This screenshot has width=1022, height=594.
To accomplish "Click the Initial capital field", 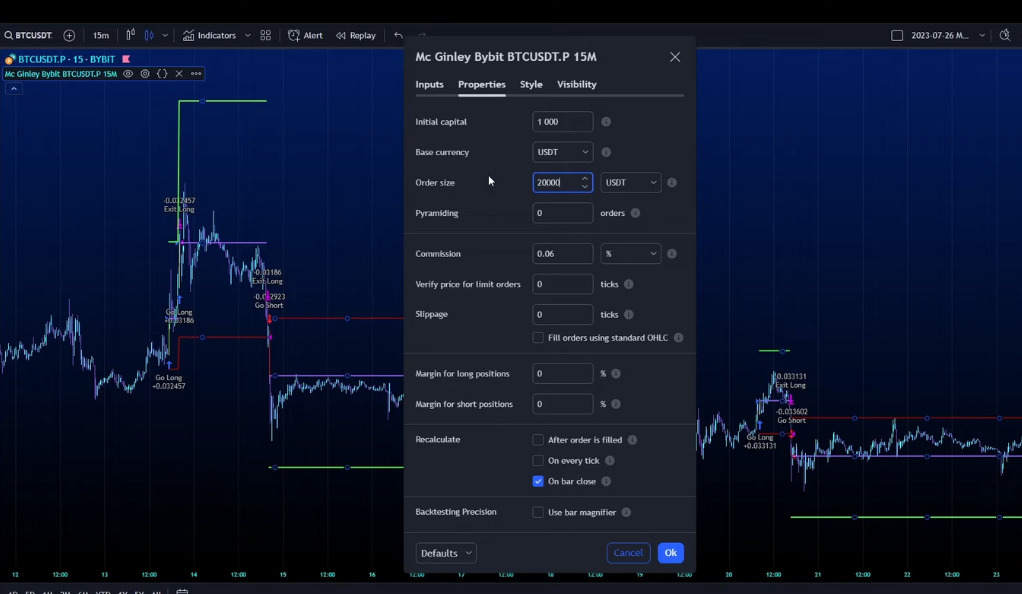I will pyautogui.click(x=562, y=122).
